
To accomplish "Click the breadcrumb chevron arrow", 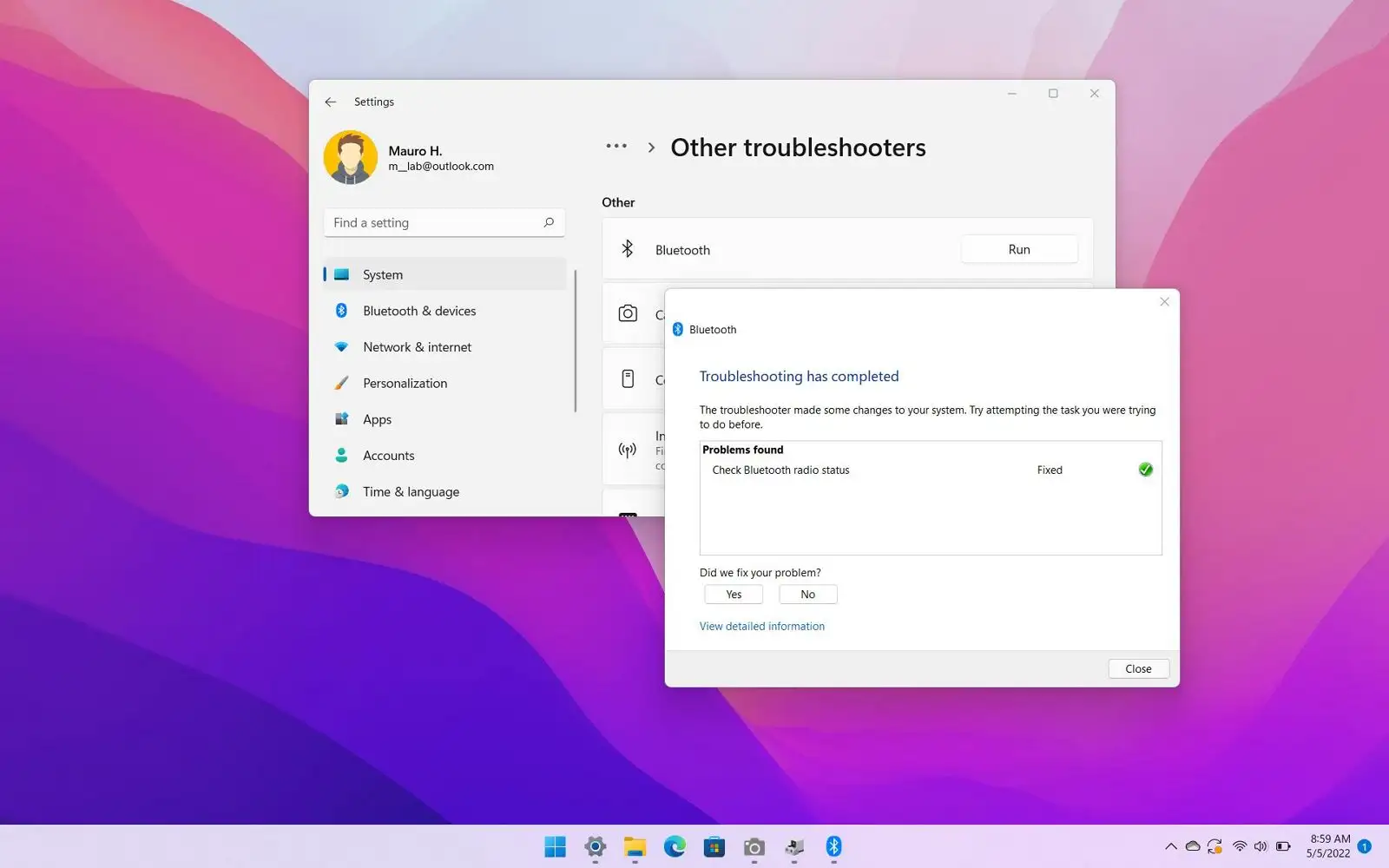I will (651, 148).
